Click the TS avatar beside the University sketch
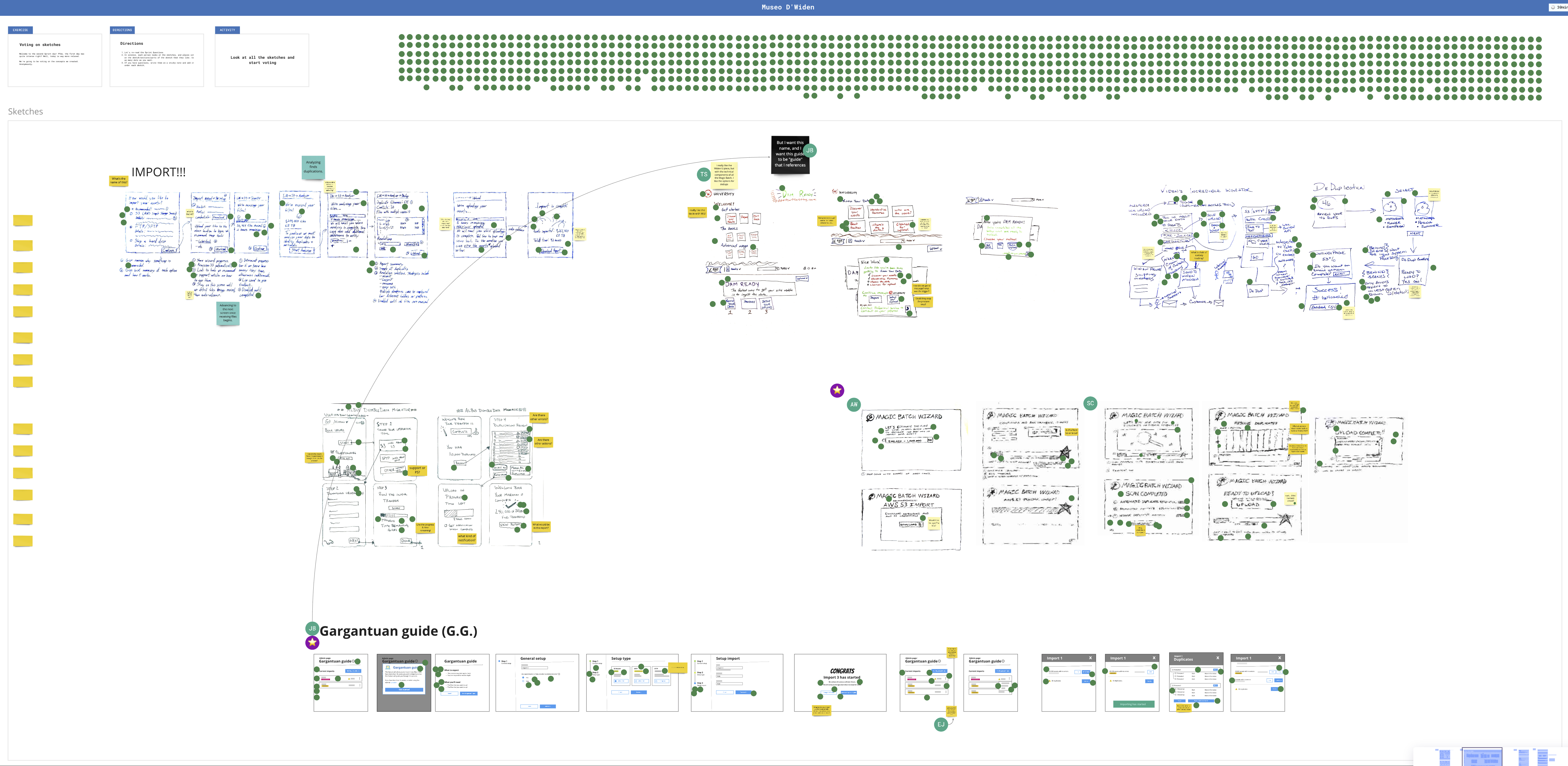The width and height of the screenshot is (1568, 766). [x=704, y=175]
